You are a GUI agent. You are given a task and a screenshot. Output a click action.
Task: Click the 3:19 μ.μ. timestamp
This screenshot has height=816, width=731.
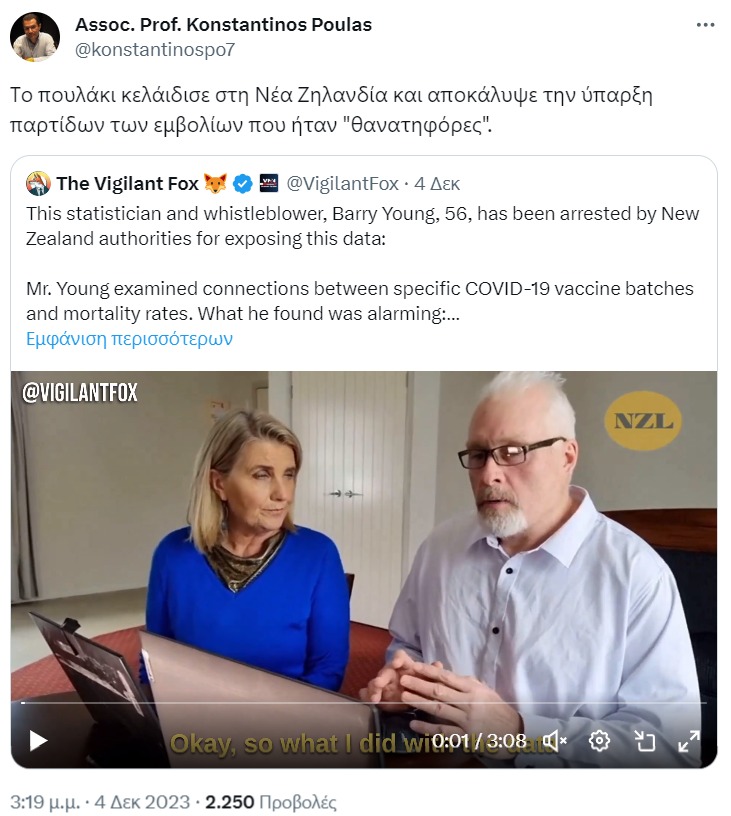(45, 802)
